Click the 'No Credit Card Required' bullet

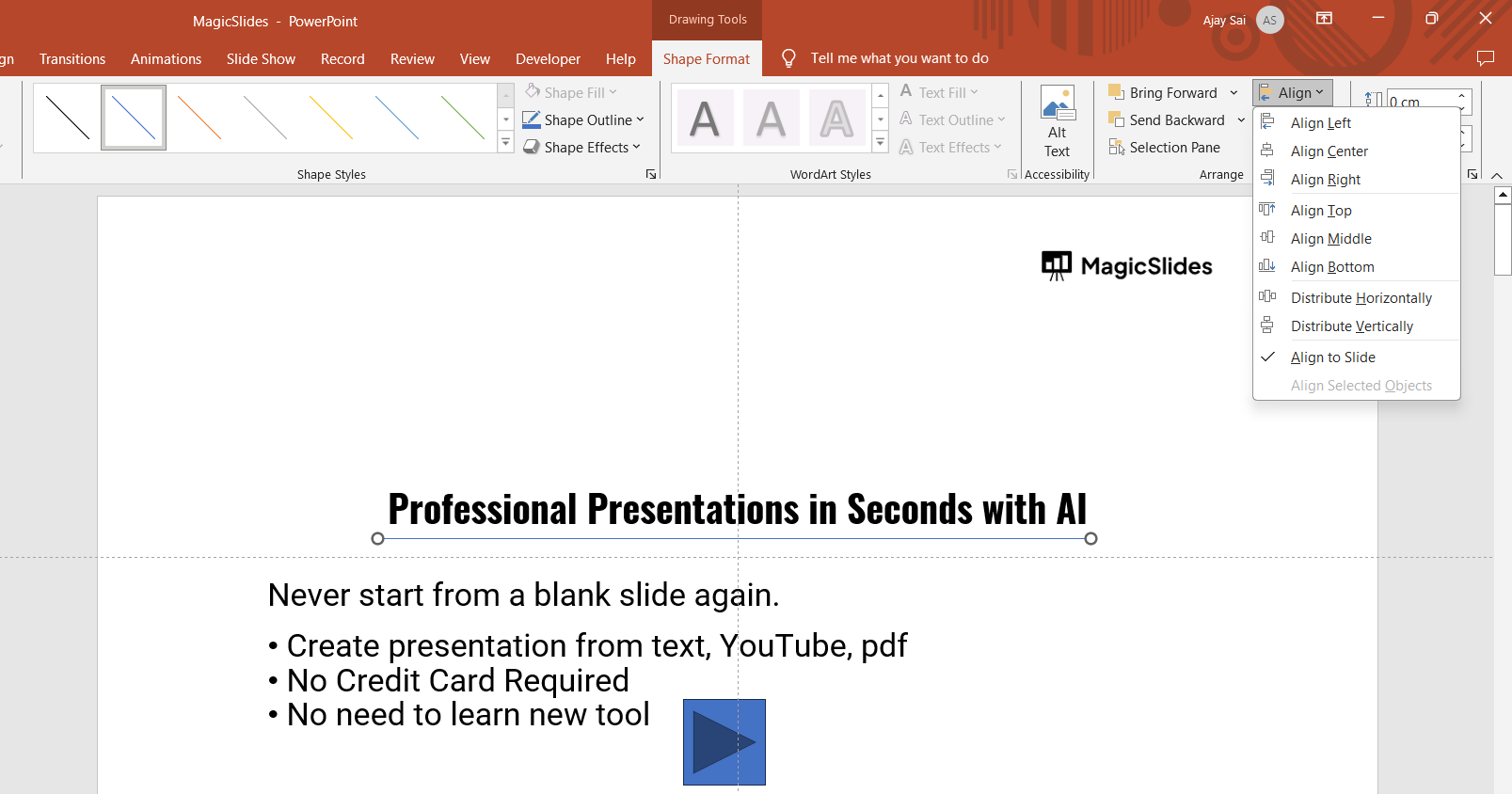click(x=458, y=680)
